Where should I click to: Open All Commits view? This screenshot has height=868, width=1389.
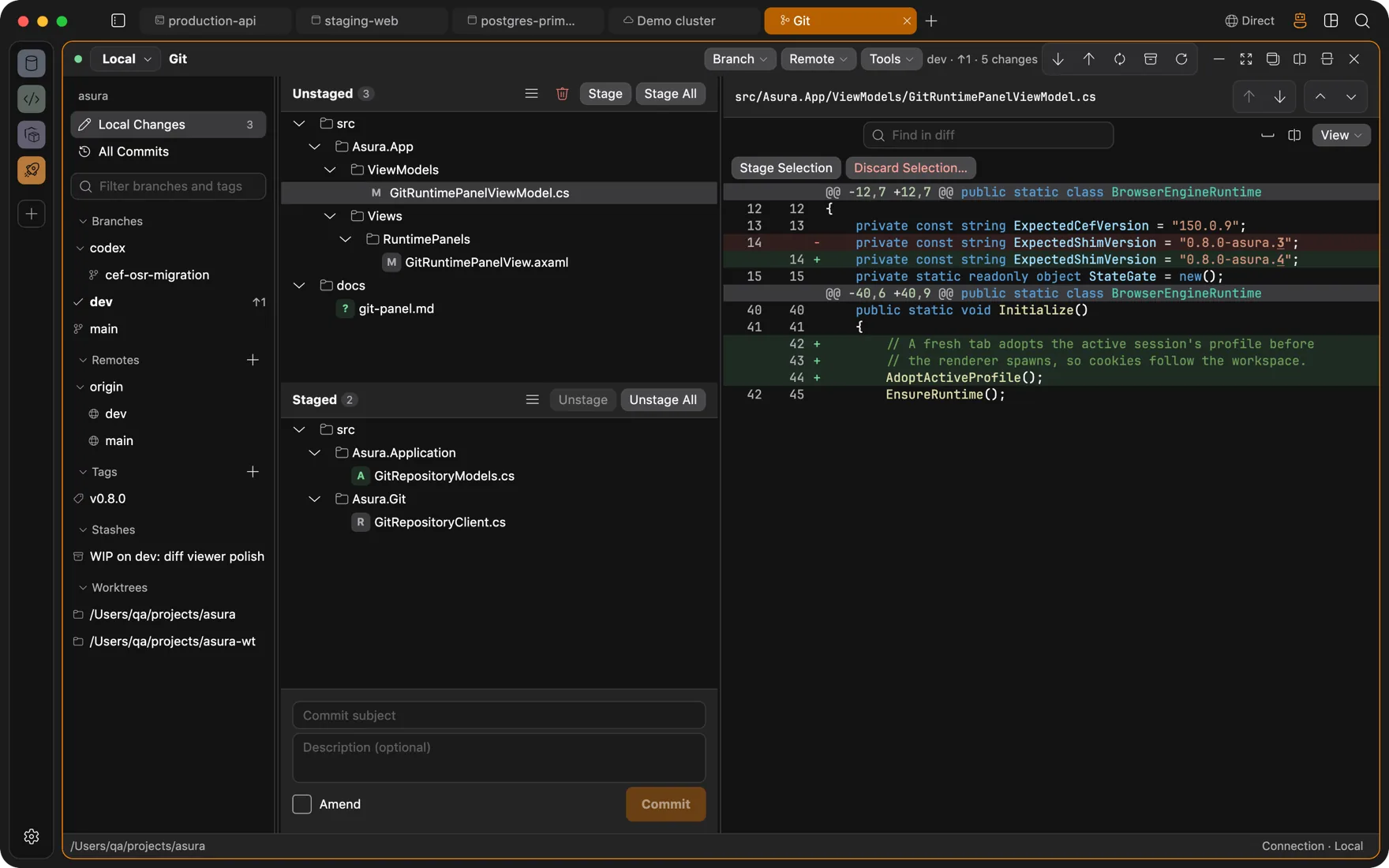(168, 152)
